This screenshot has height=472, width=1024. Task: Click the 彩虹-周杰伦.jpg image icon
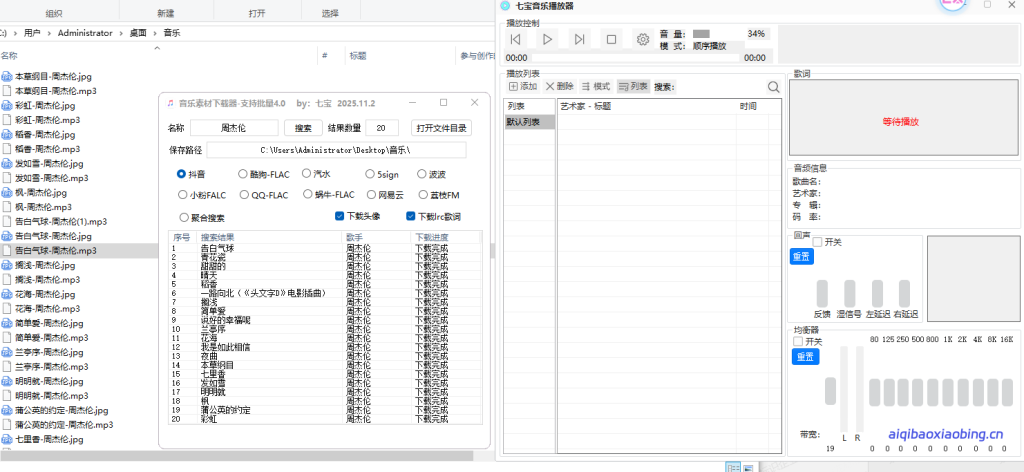pos(7,106)
